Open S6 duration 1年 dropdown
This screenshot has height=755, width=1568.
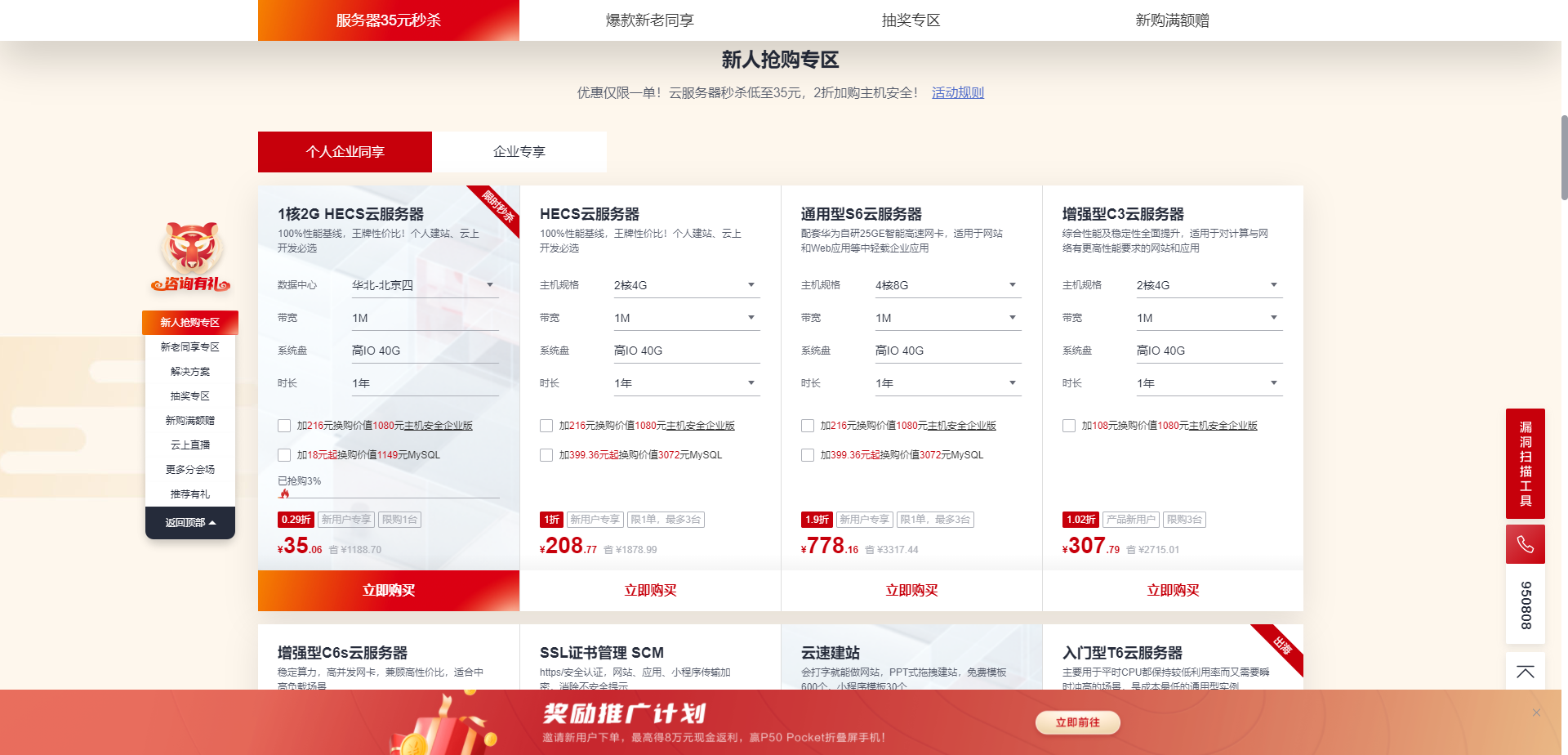(948, 383)
